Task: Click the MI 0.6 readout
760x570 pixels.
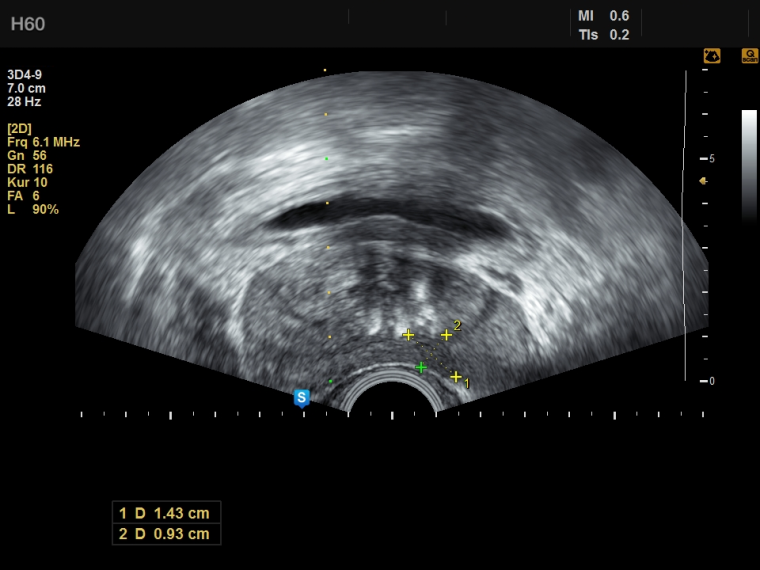Action: [x=603, y=16]
